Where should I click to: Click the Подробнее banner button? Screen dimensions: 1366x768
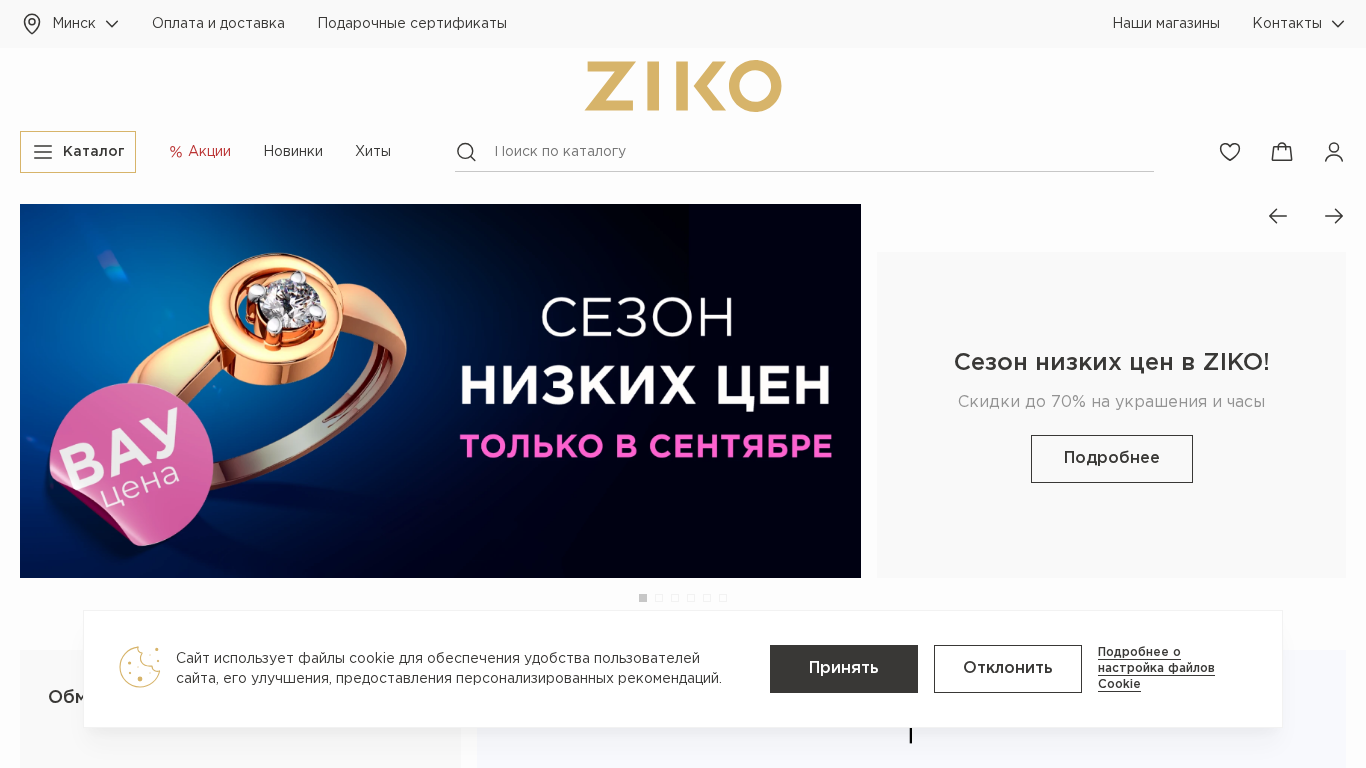pyautogui.click(x=1112, y=459)
